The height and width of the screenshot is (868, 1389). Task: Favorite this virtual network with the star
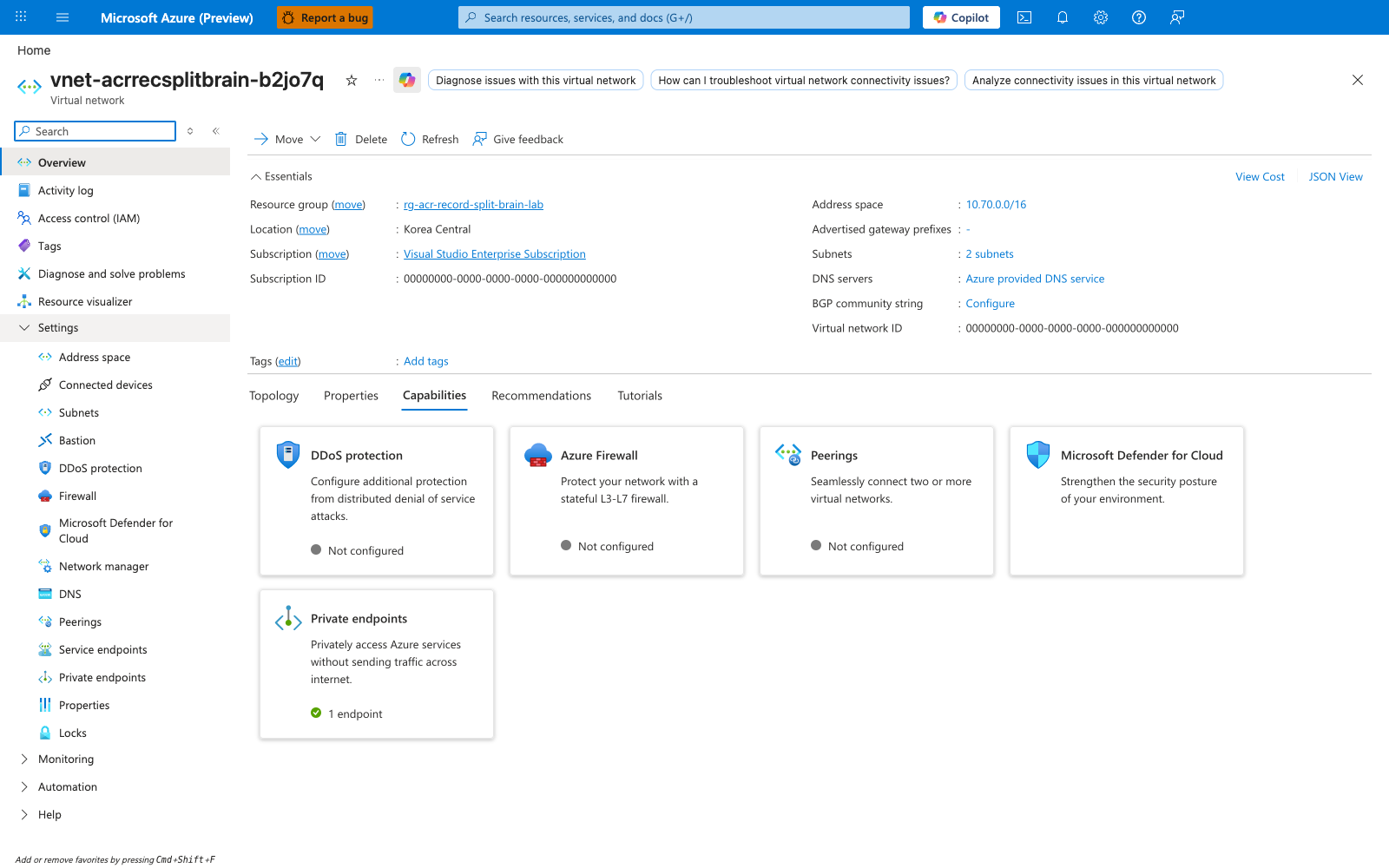click(x=352, y=80)
